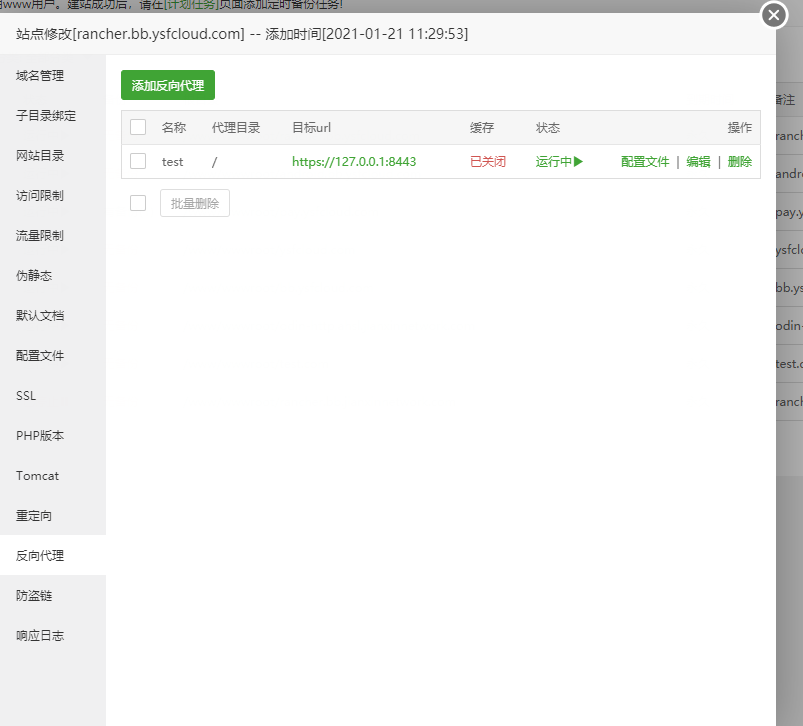Click the 批量删除 button
The image size is (803, 726).
194,202
